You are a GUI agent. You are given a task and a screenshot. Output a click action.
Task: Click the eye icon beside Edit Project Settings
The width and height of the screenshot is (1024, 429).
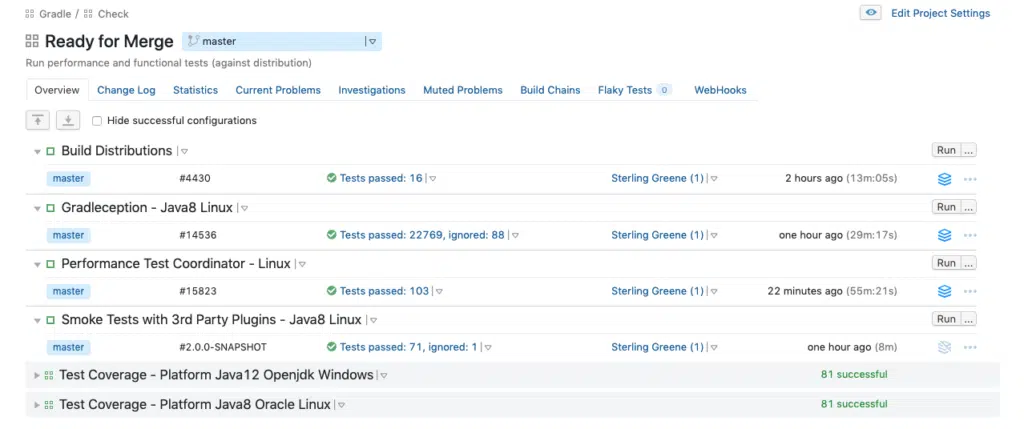(871, 13)
